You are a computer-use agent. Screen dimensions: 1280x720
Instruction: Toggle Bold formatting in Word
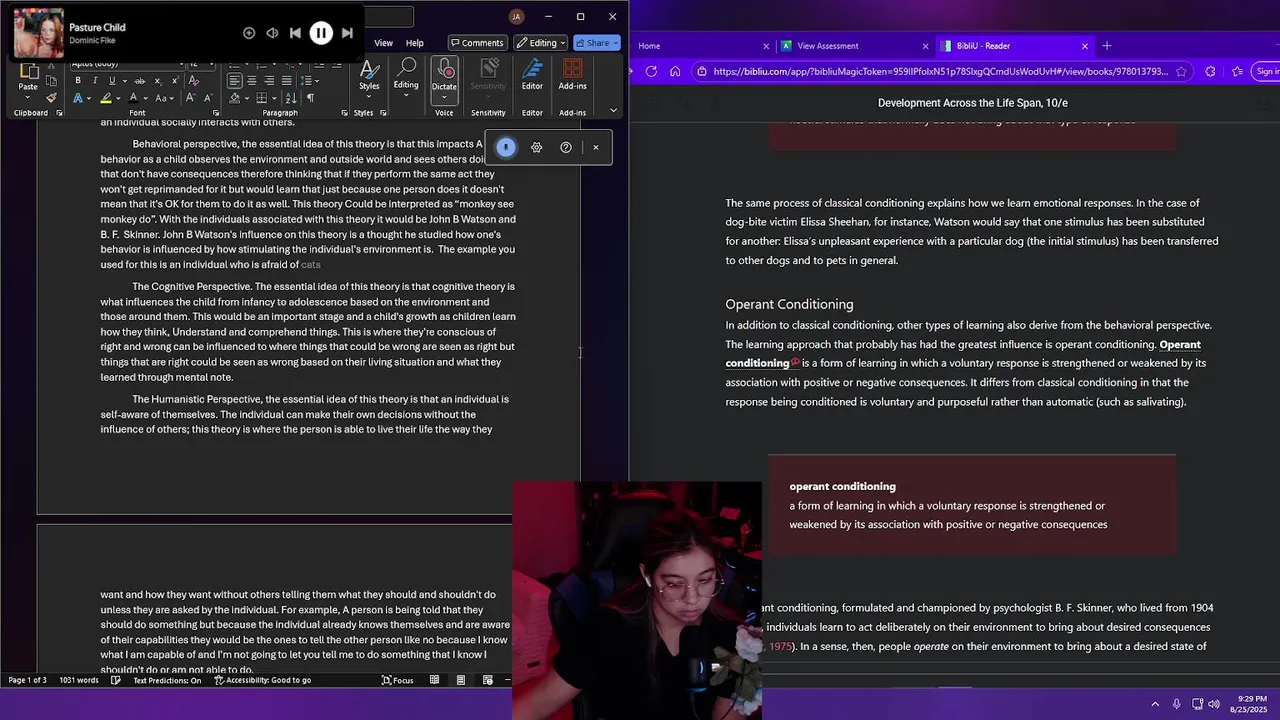click(x=78, y=80)
